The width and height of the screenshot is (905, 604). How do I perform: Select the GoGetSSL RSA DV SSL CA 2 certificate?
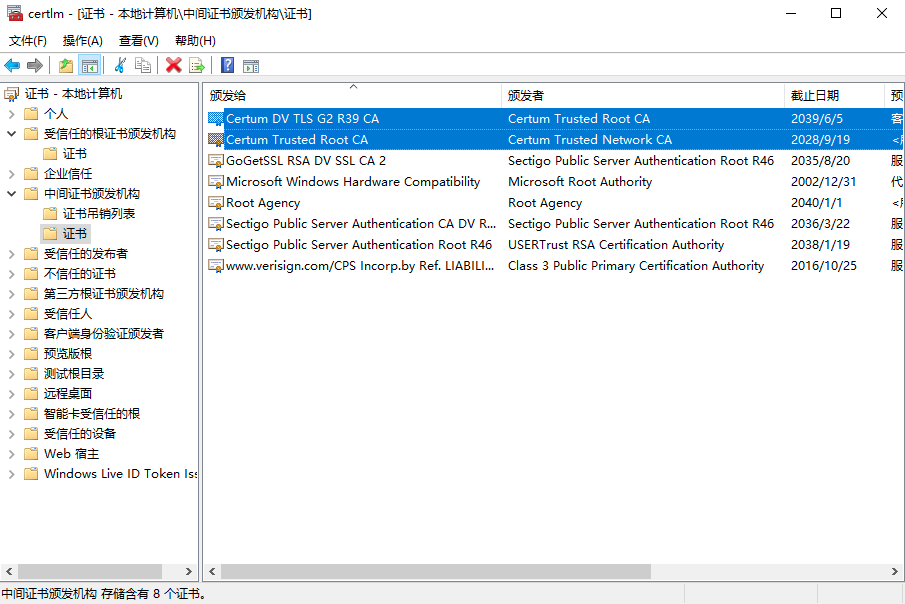coord(305,161)
